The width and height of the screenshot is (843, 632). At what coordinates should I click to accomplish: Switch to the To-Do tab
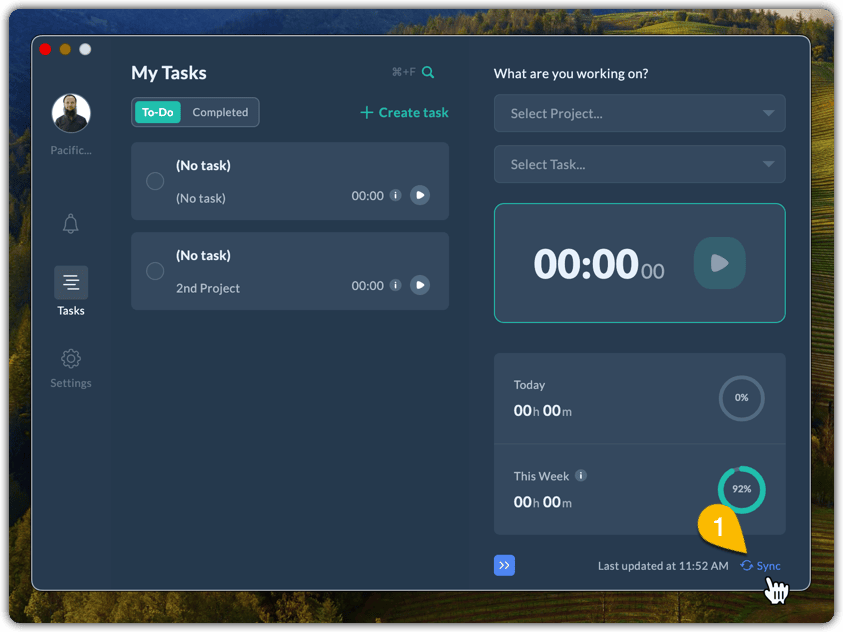(x=157, y=112)
